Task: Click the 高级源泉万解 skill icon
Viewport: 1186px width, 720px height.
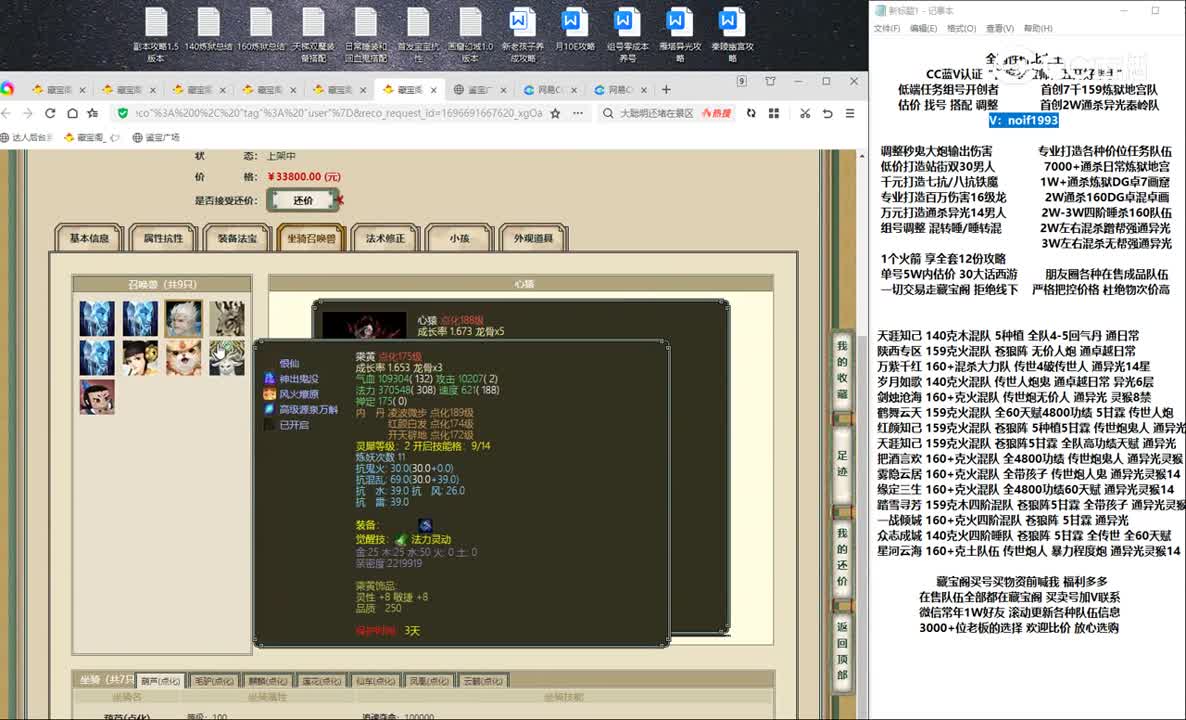Action: 269,409
